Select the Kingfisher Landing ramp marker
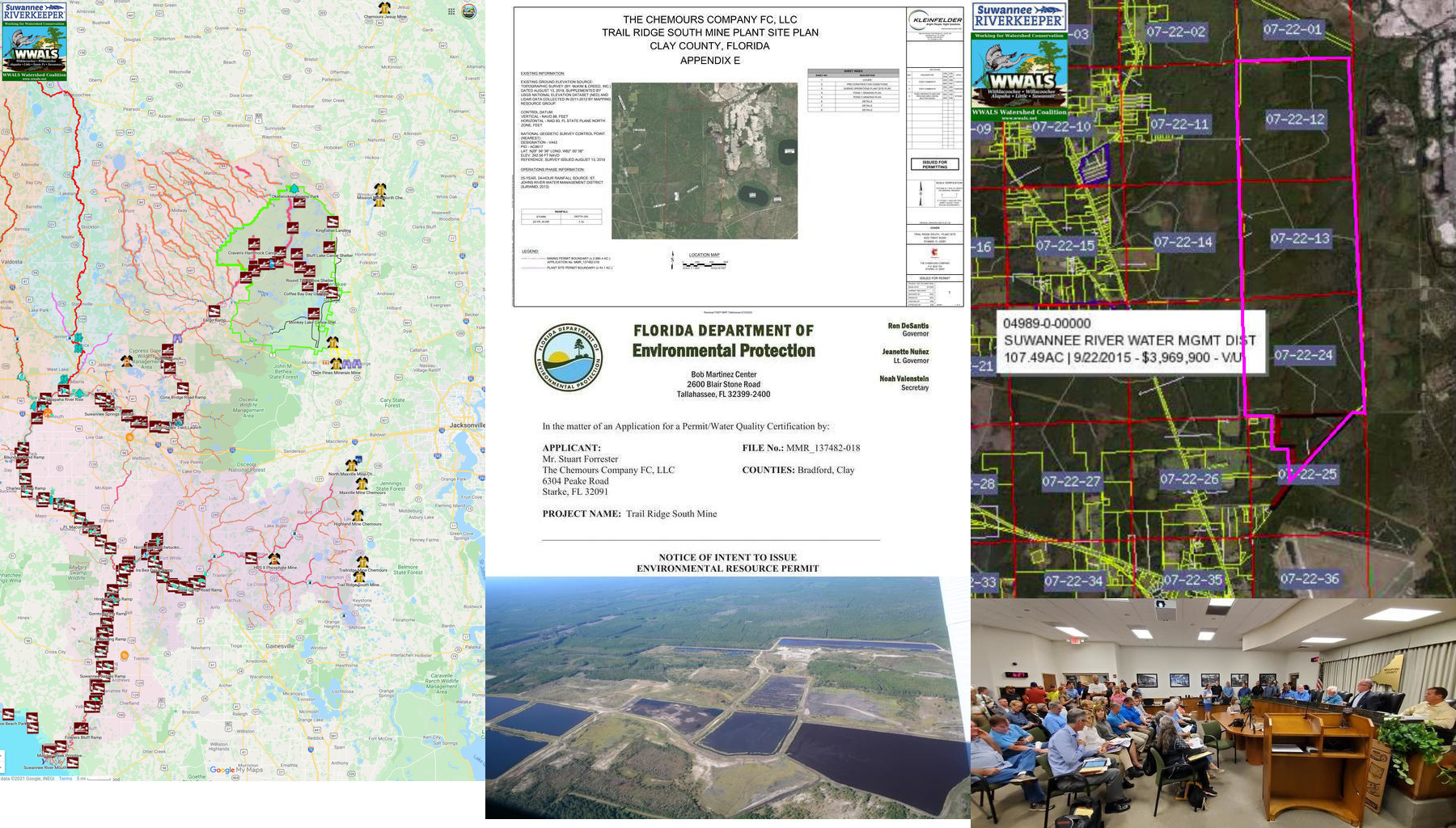Viewport: 1456px width, 828px height. [332, 222]
